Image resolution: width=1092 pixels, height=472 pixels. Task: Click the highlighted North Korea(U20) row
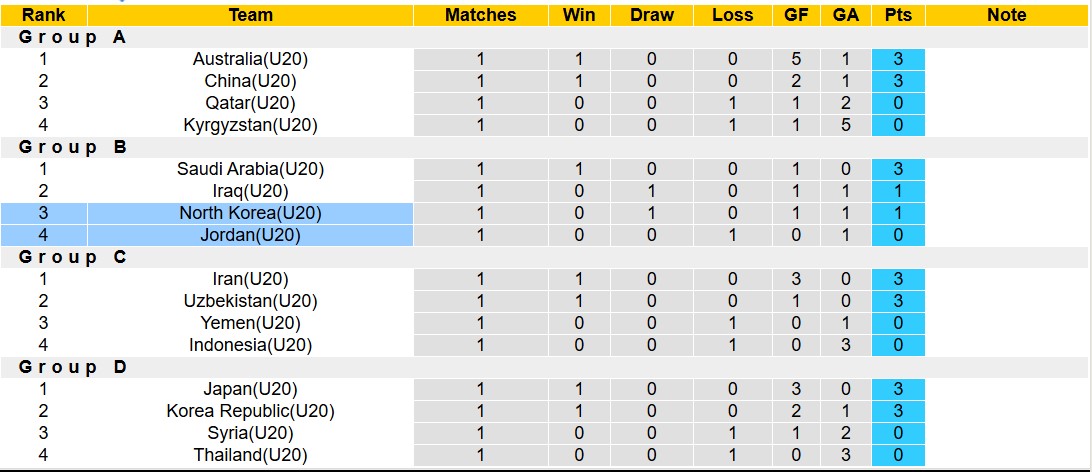click(x=250, y=213)
